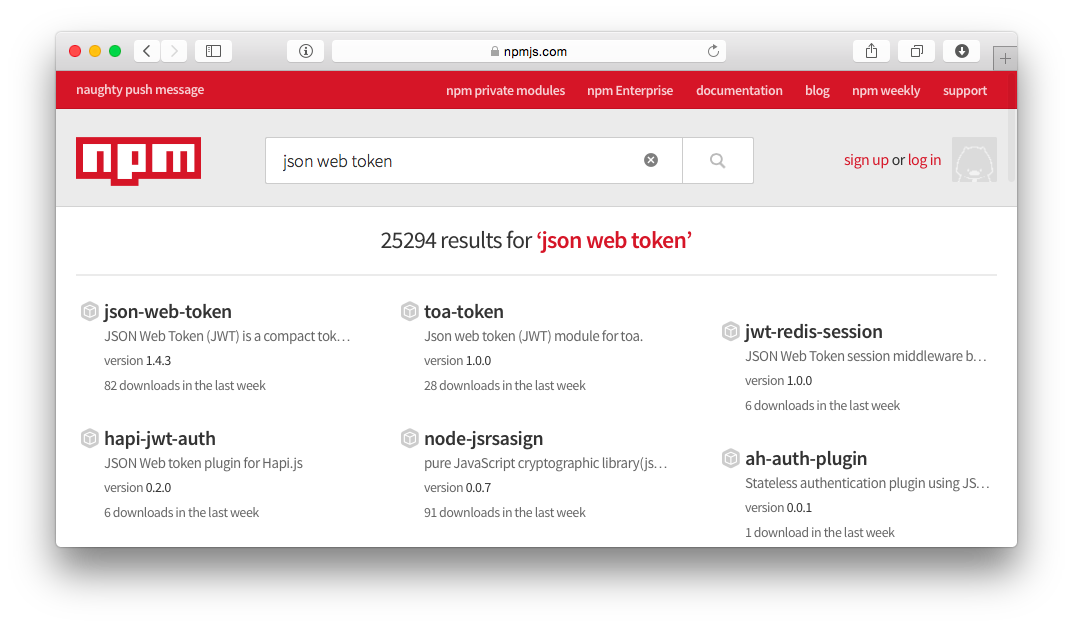This screenshot has height=627, width=1073.
Task: Select '91 downloads in the last week'
Action: pos(505,513)
